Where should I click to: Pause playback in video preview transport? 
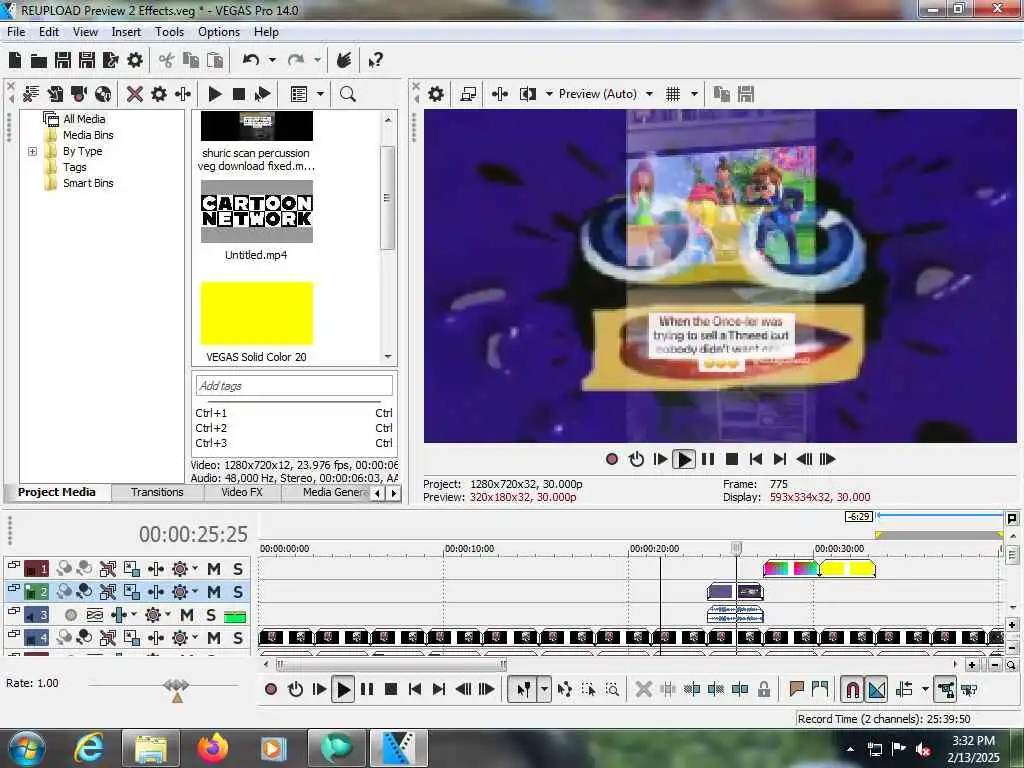(708, 459)
